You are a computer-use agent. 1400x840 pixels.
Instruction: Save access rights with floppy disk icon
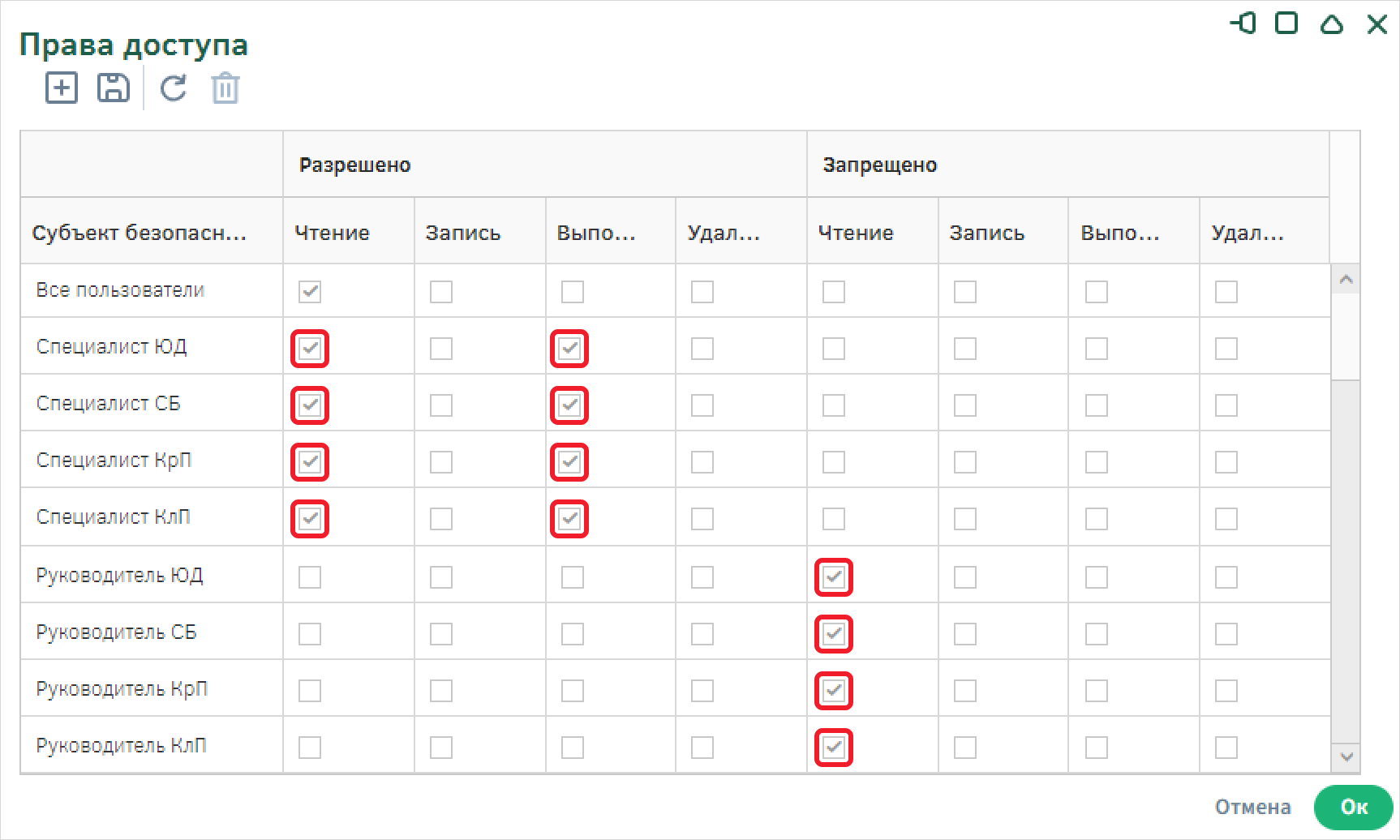pyautogui.click(x=114, y=88)
